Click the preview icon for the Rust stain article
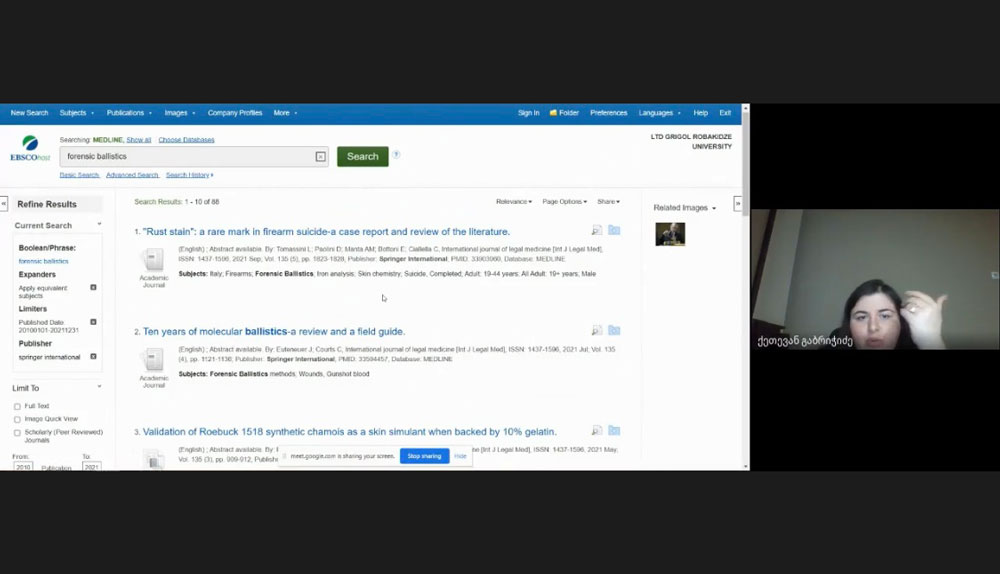This screenshot has width=1000, height=574. coord(597,231)
